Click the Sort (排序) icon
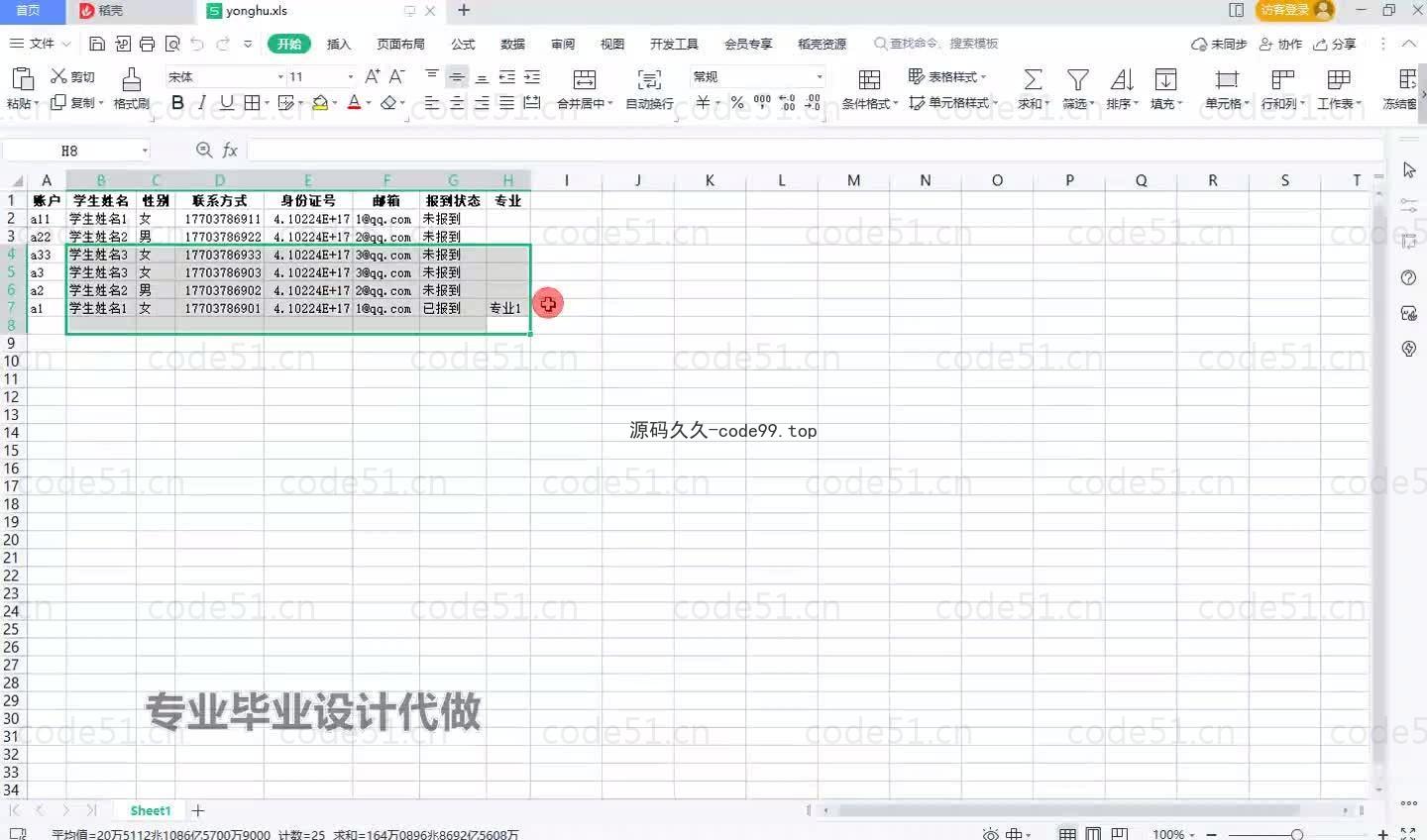Viewport: 1427px width, 840px height. (x=1121, y=79)
